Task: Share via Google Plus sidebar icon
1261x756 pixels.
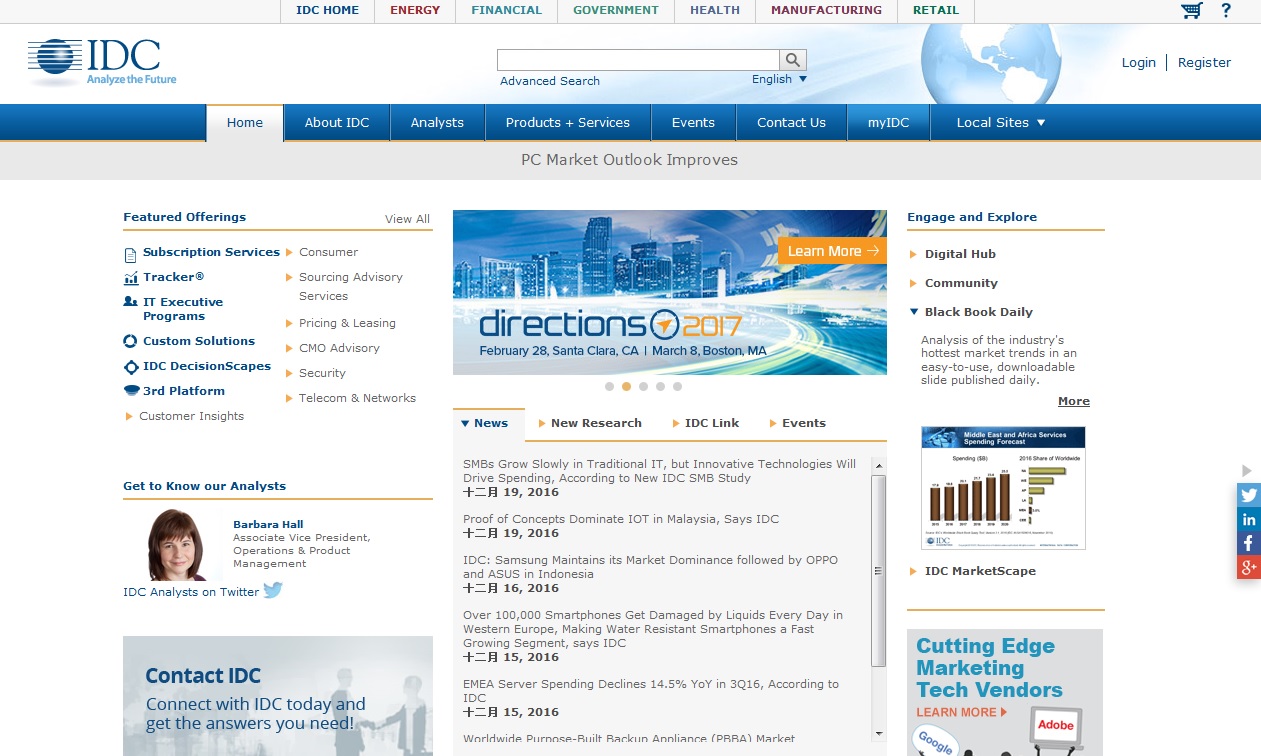Action: pos(1249,568)
